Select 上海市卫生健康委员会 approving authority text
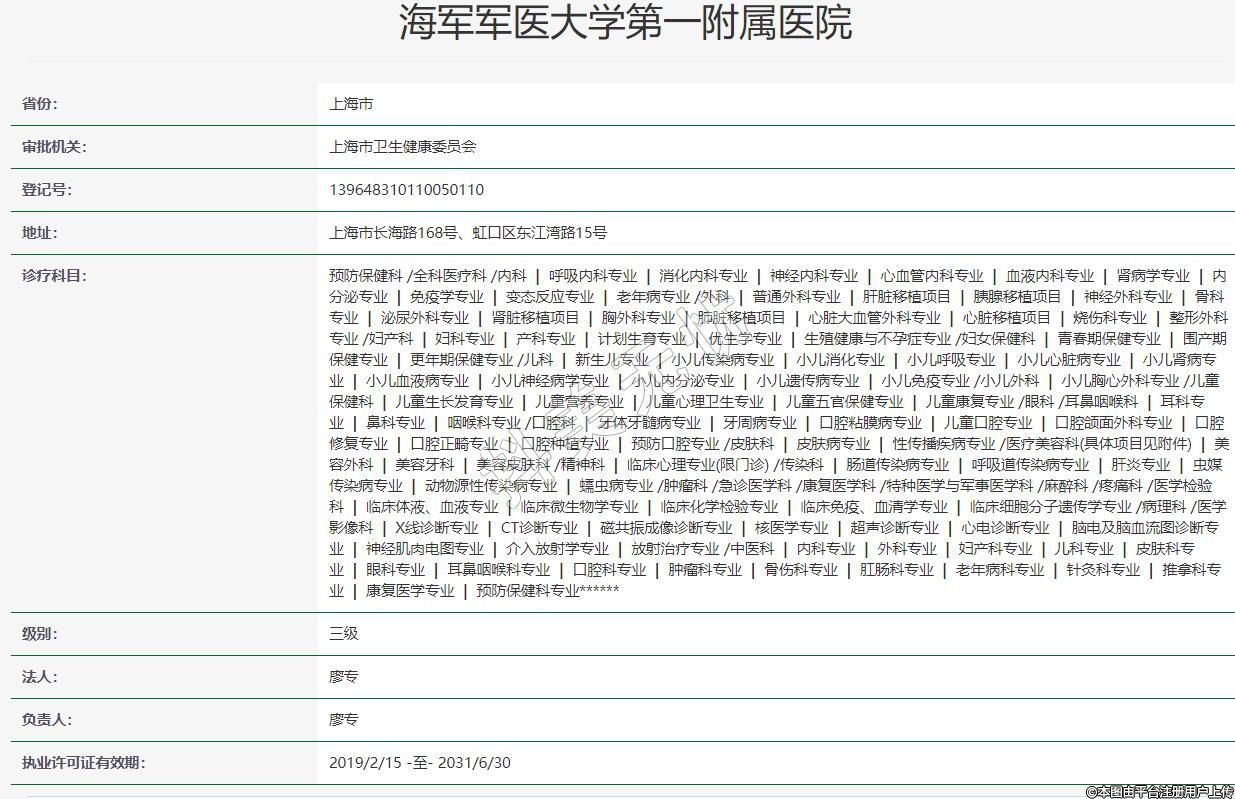1235x799 pixels. (402, 147)
